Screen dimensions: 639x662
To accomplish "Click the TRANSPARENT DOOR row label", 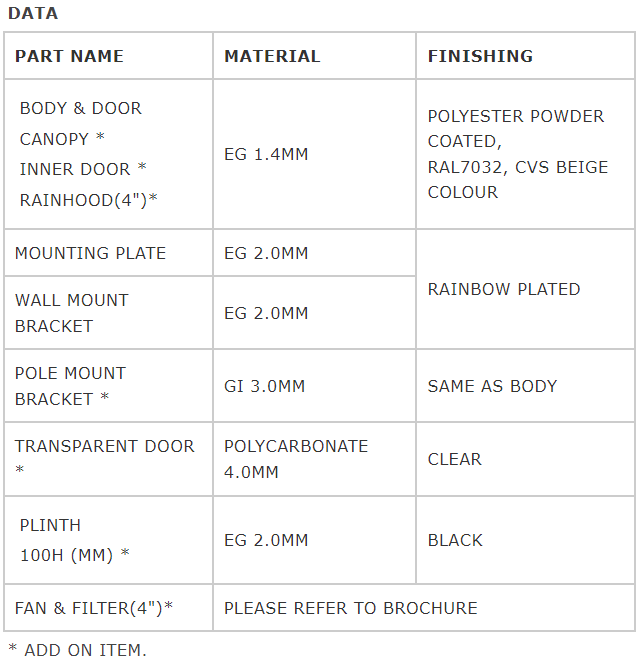I will [x=105, y=459].
